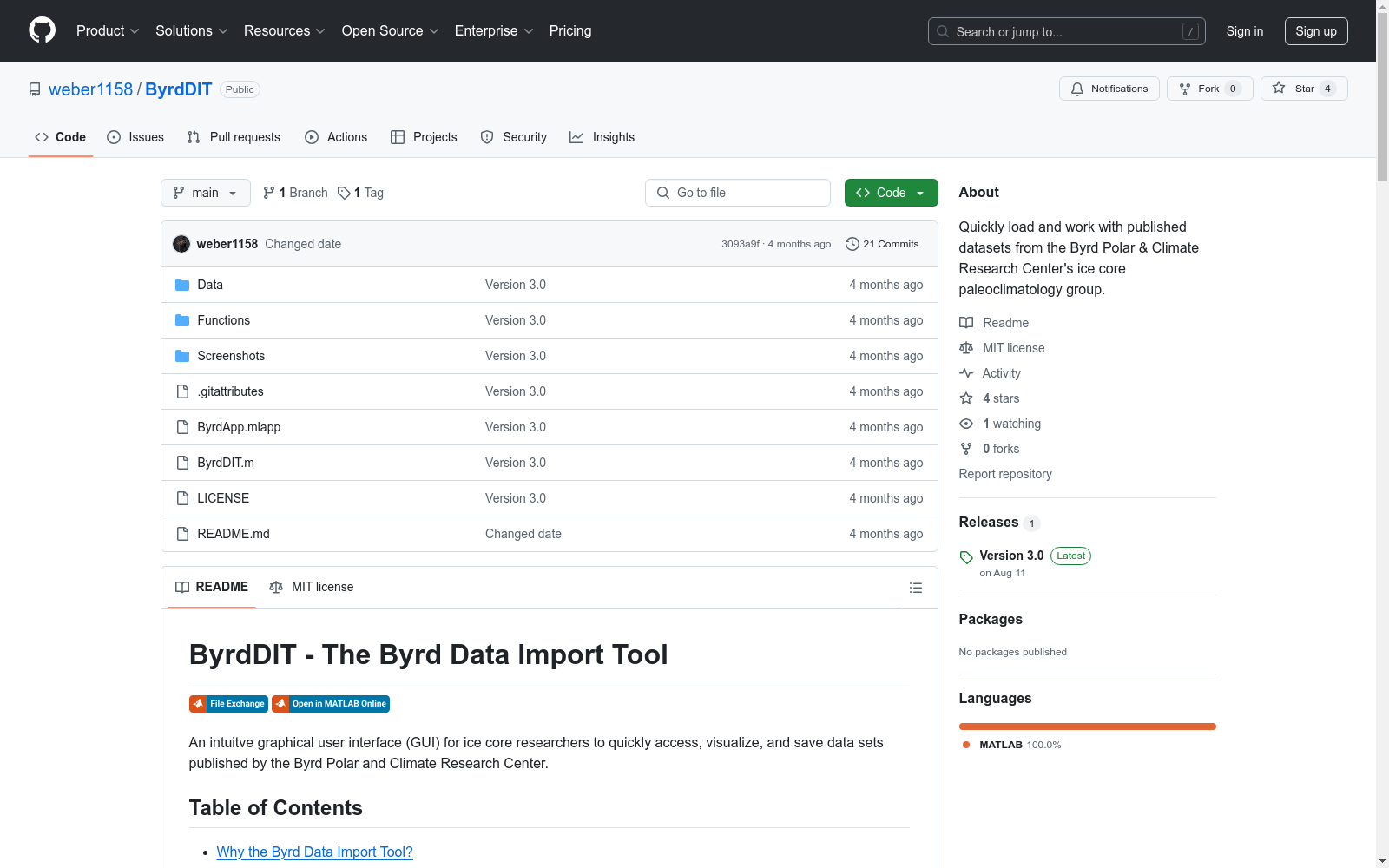Click the version tag icon in Releases
1389x868 pixels.
pos(966,556)
